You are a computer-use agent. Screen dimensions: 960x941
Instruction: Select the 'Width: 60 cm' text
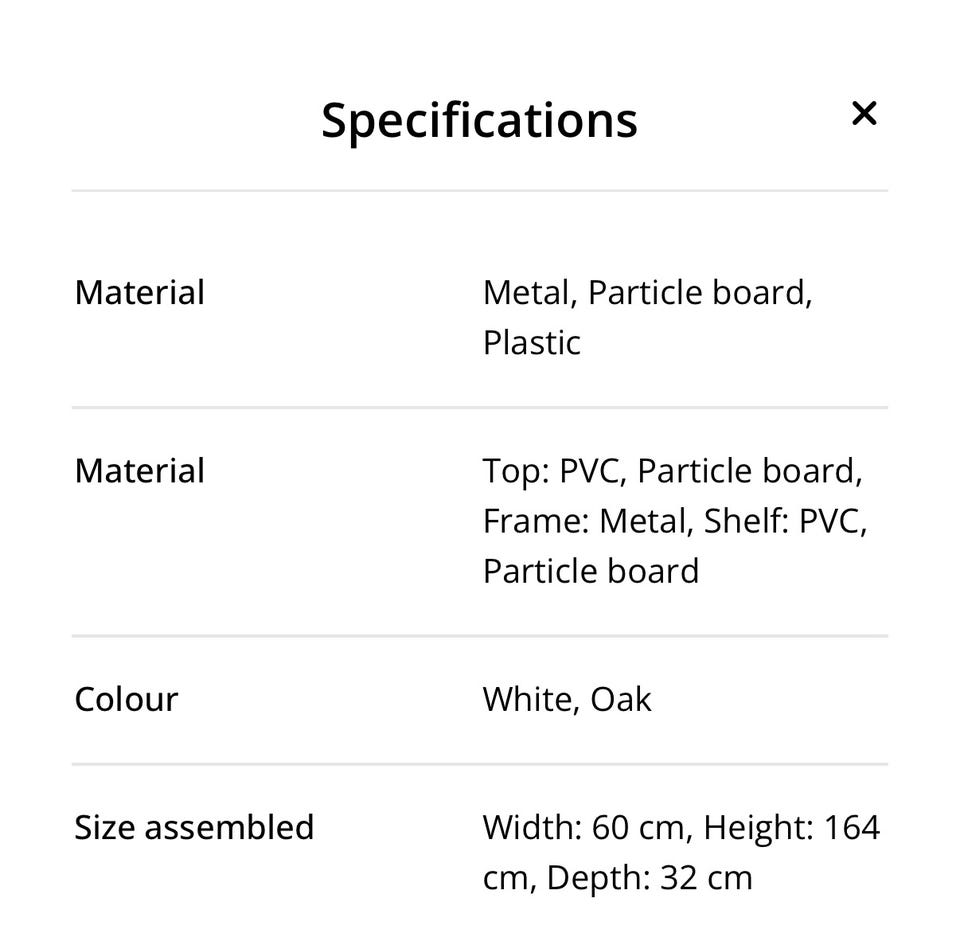click(x=583, y=828)
